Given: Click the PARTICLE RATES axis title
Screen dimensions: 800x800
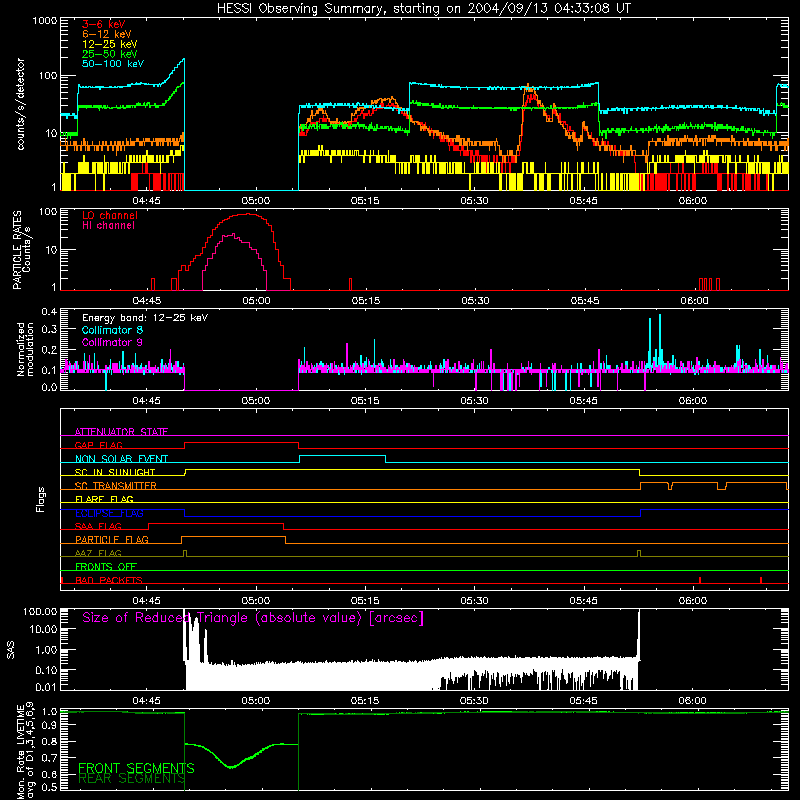Looking at the screenshot, I should click(17, 249).
